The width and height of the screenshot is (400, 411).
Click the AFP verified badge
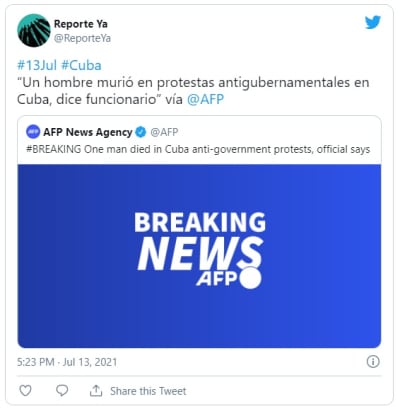(141, 132)
